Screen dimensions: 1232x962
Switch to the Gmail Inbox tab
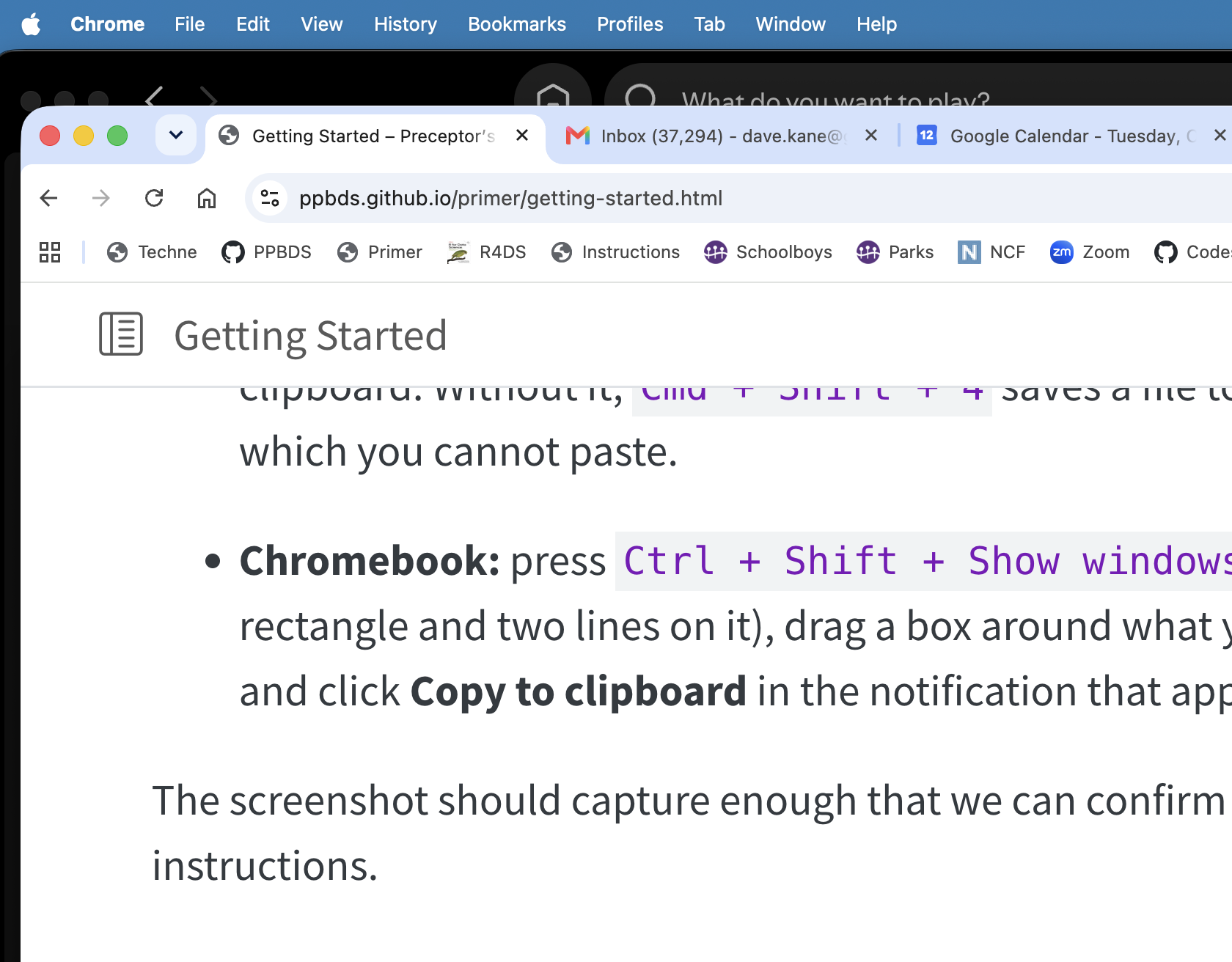click(722, 136)
